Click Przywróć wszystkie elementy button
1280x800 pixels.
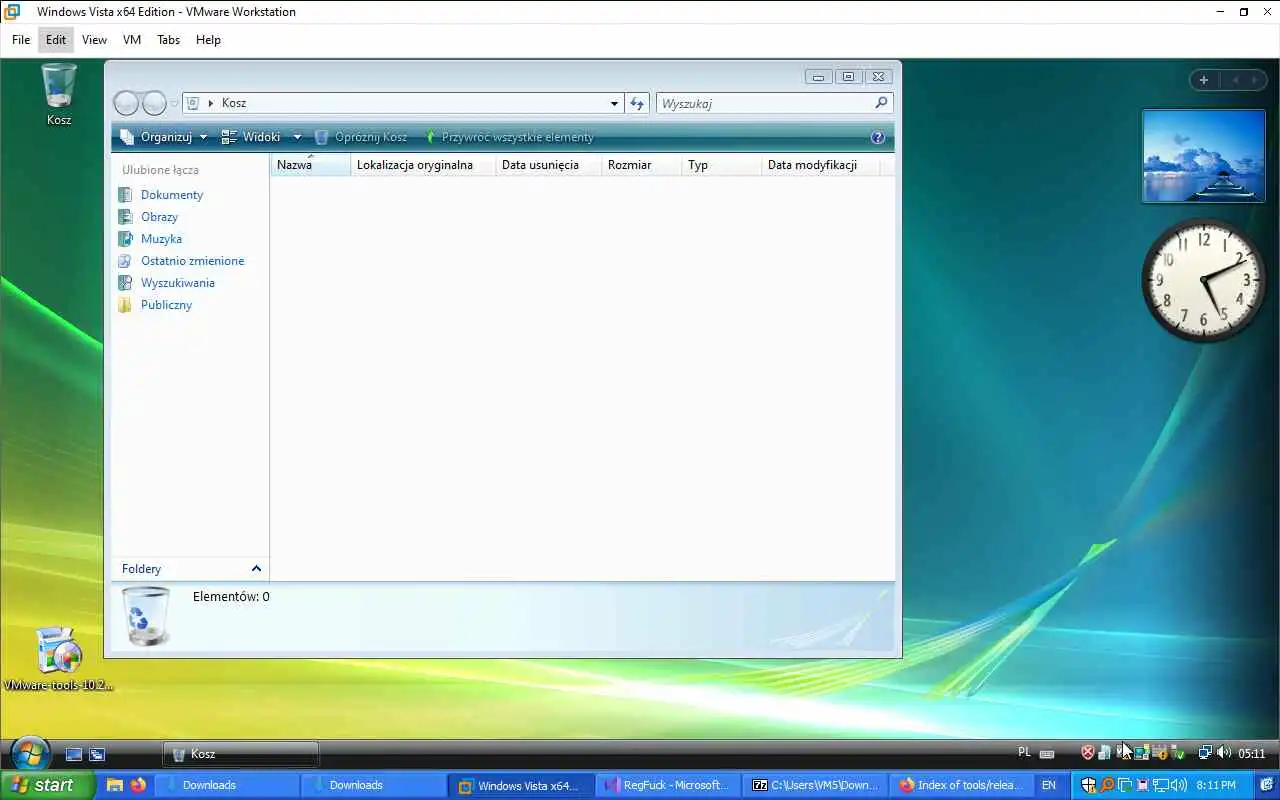[x=509, y=137]
